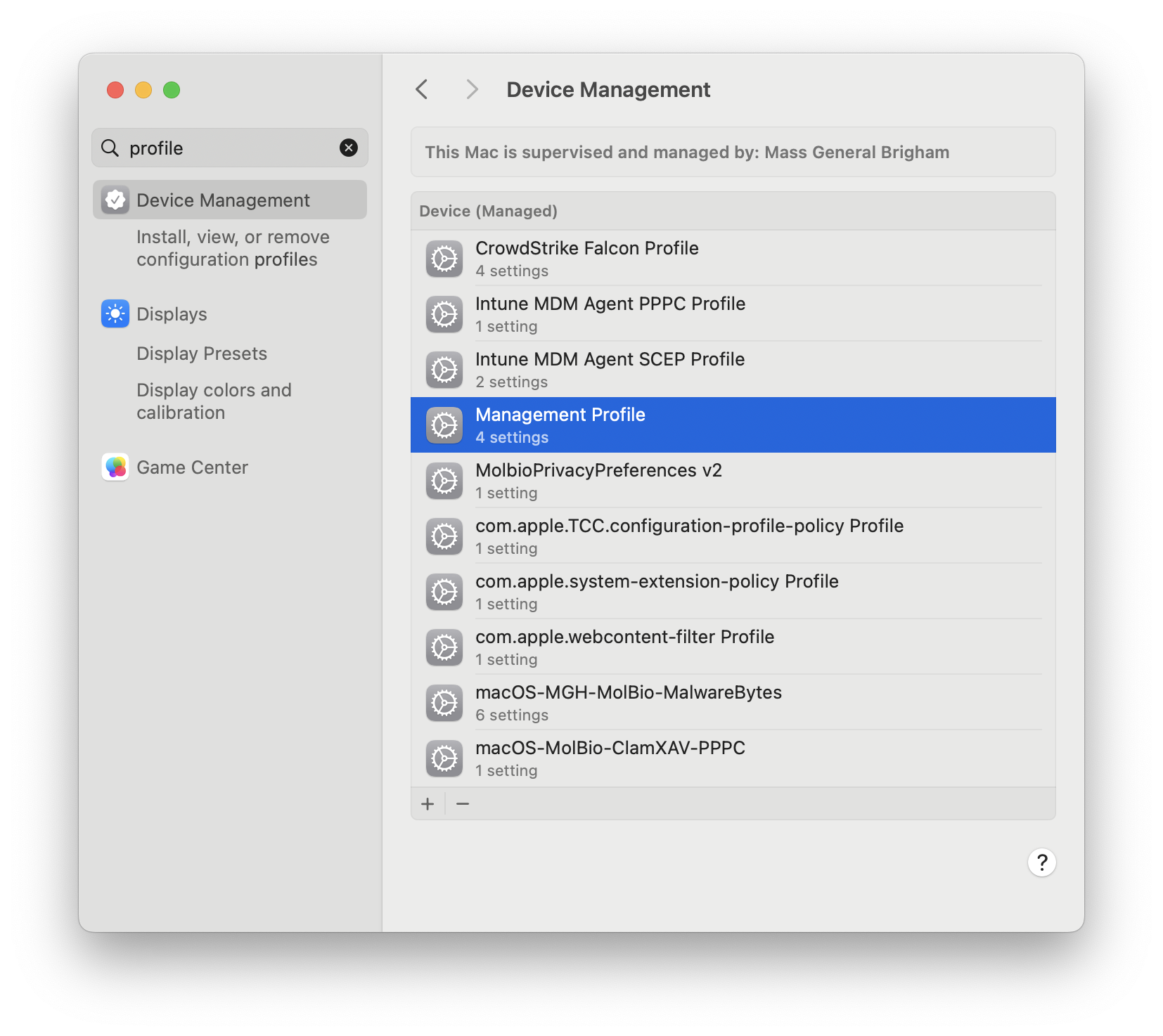Navigate forward with the right chevron
Image resolution: width=1163 pixels, height=1036 pixels.
coord(472,89)
